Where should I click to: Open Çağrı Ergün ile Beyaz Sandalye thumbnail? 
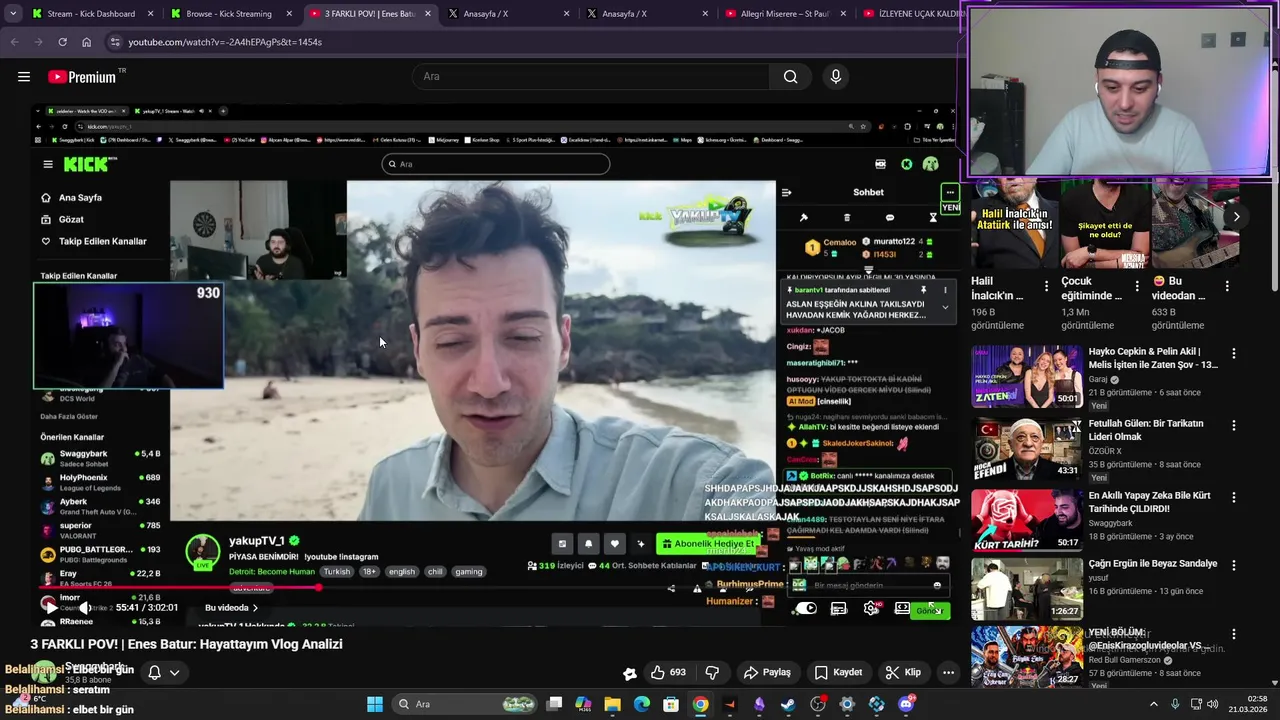(1027, 587)
